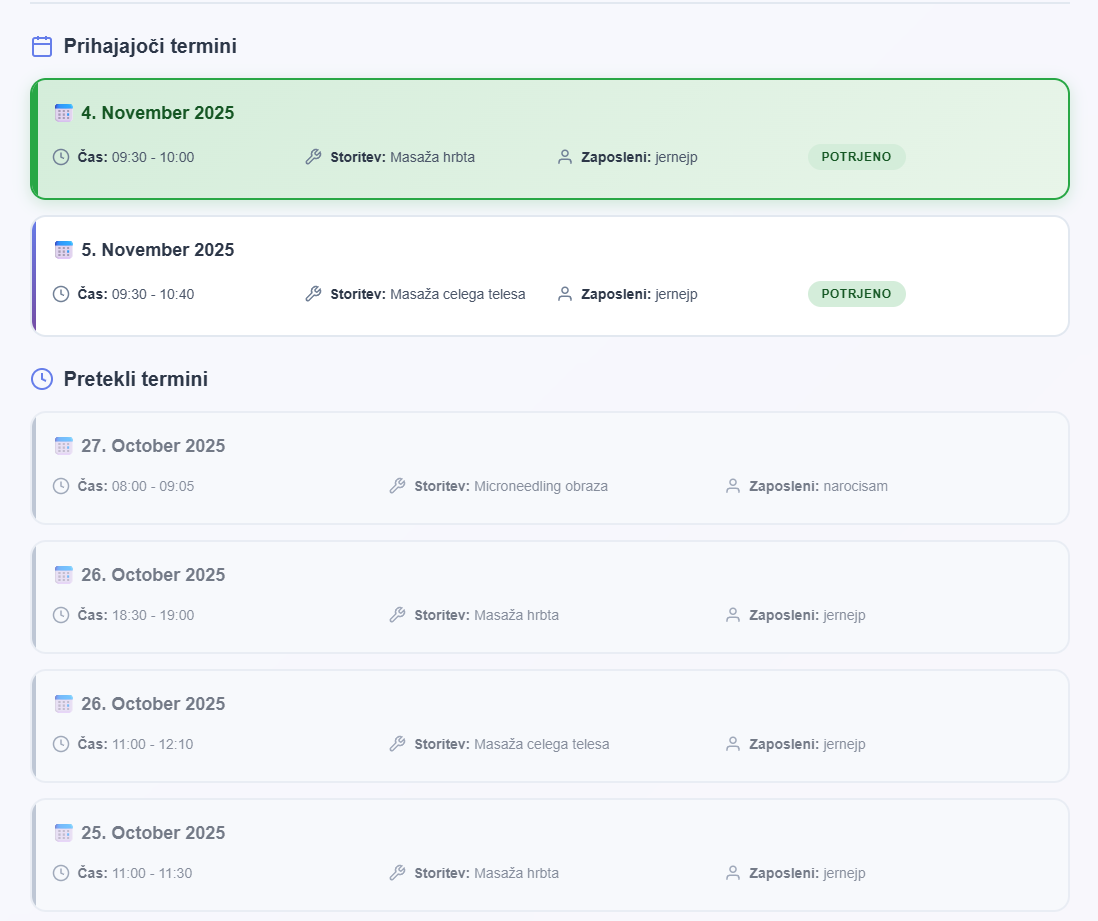This screenshot has height=921, width=1098.
Task: Click calendar icon on 5. November 2025 card
Action: [64, 250]
